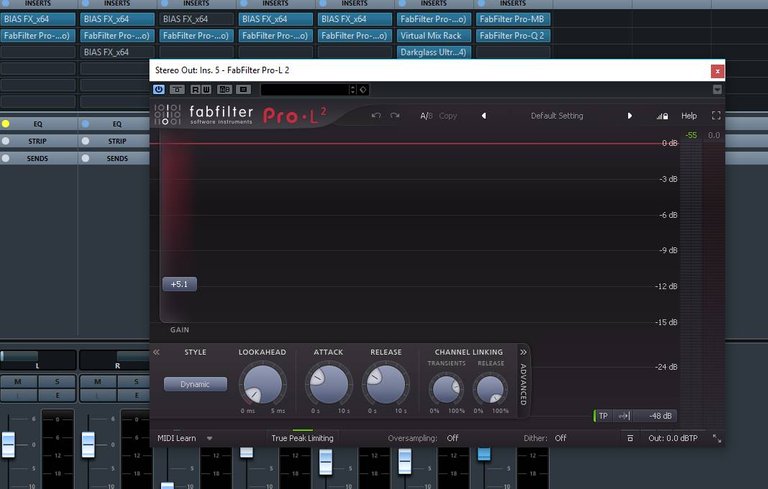Solo the first mixer channel (S)
768x489 pixels.
coord(57,381)
